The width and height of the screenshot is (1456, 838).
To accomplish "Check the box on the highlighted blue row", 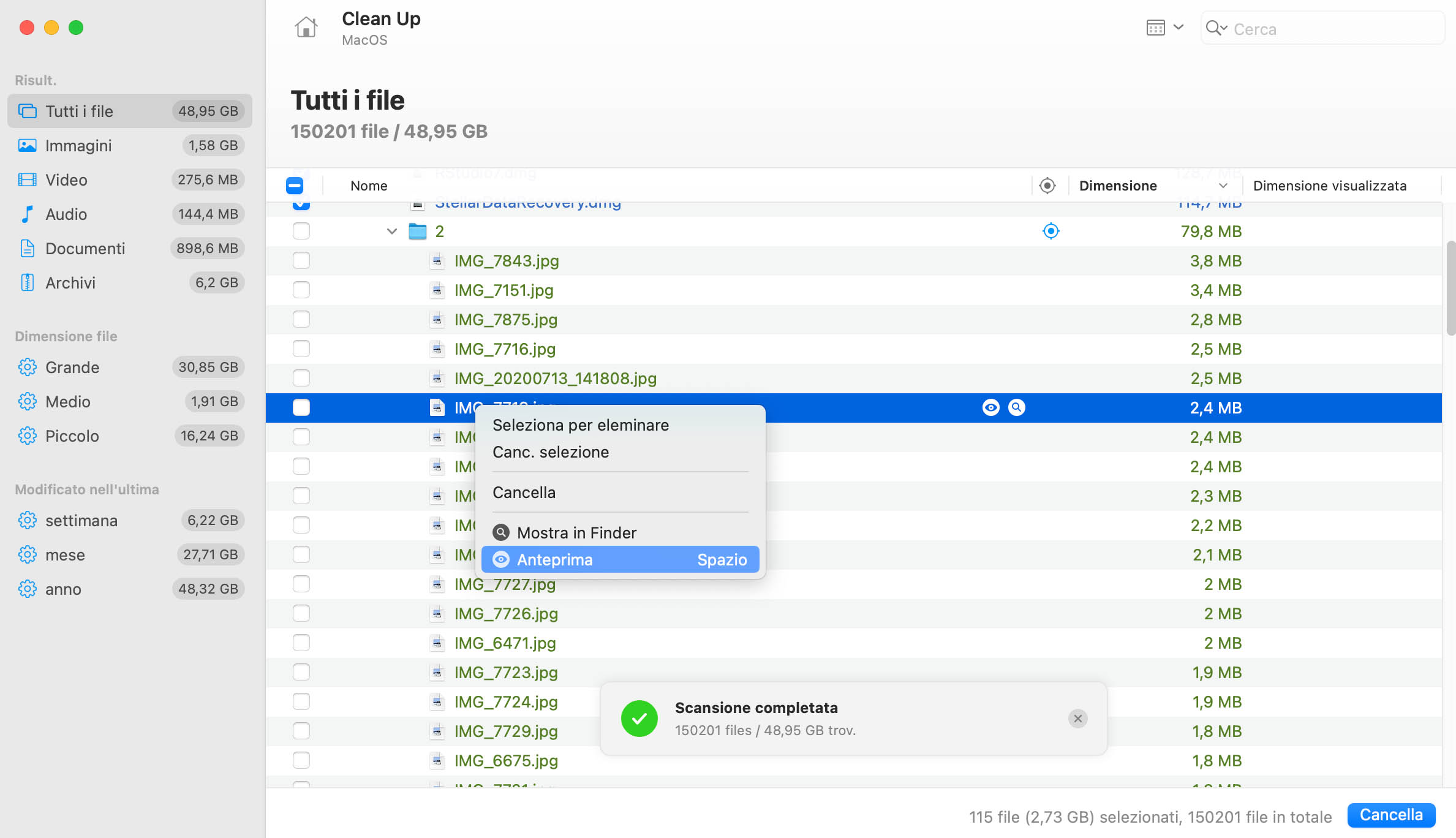I will (301, 407).
